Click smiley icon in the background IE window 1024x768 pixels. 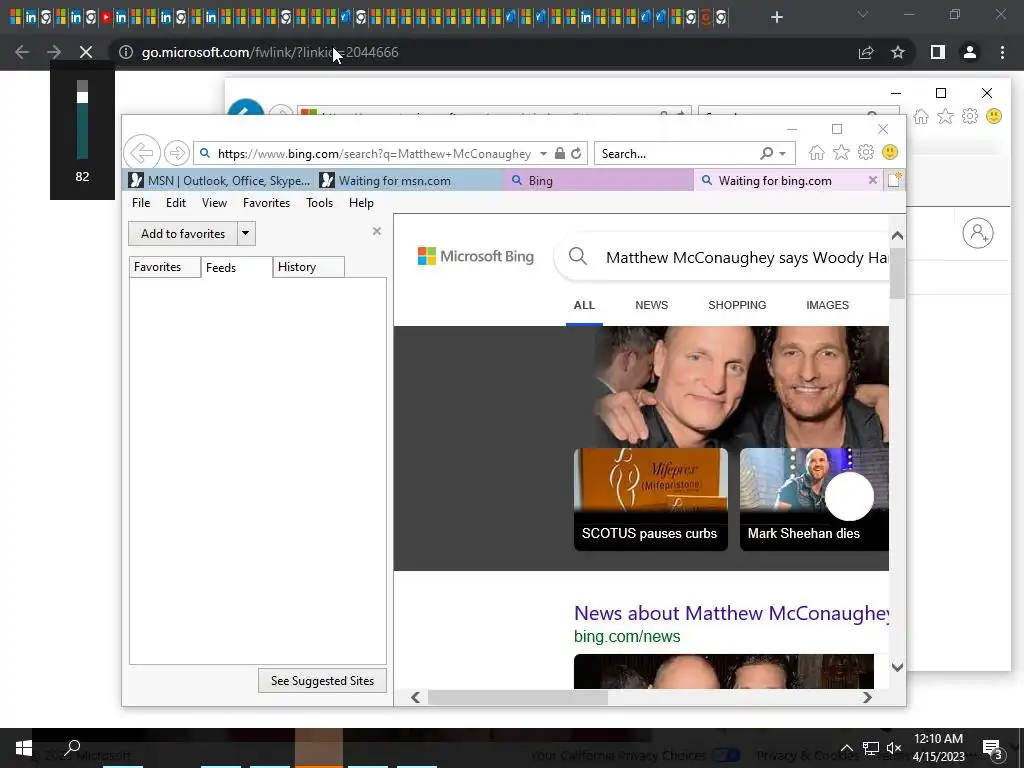point(994,117)
